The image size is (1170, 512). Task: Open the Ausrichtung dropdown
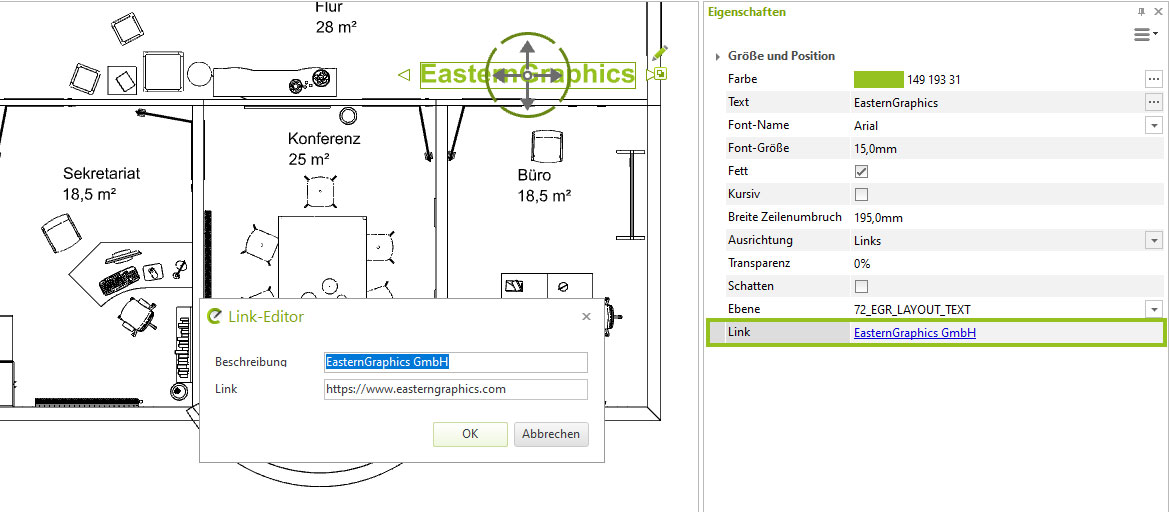point(1154,240)
